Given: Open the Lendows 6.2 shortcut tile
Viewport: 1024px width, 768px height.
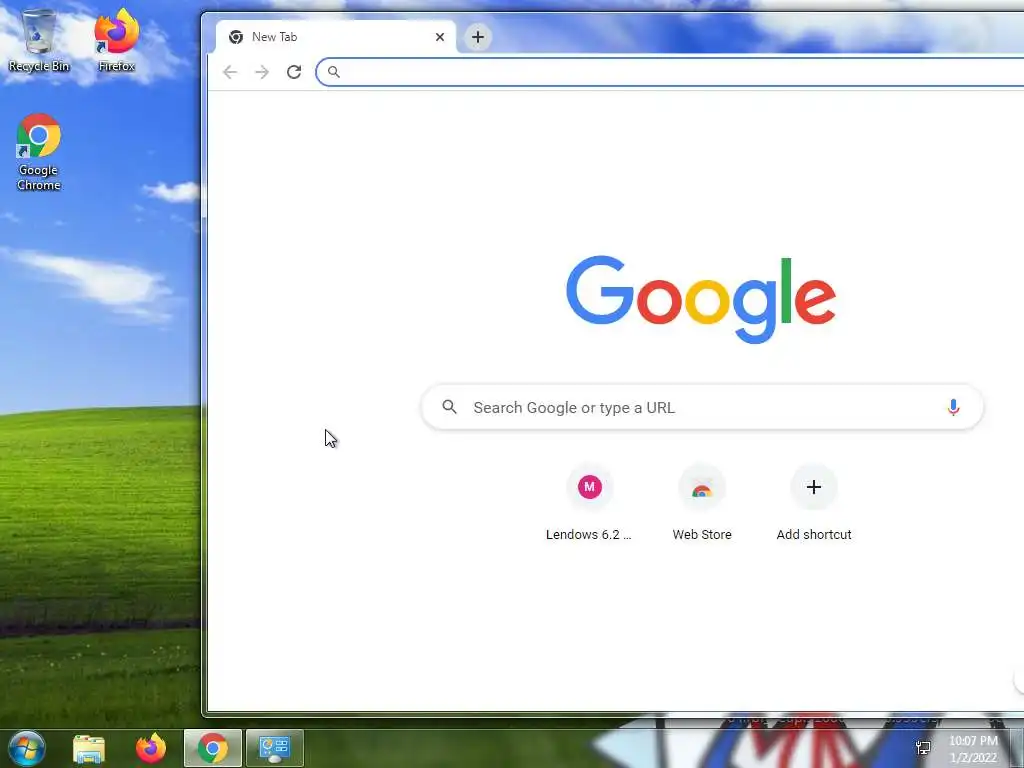Looking at the screenshot, I should tap(589, 504).
